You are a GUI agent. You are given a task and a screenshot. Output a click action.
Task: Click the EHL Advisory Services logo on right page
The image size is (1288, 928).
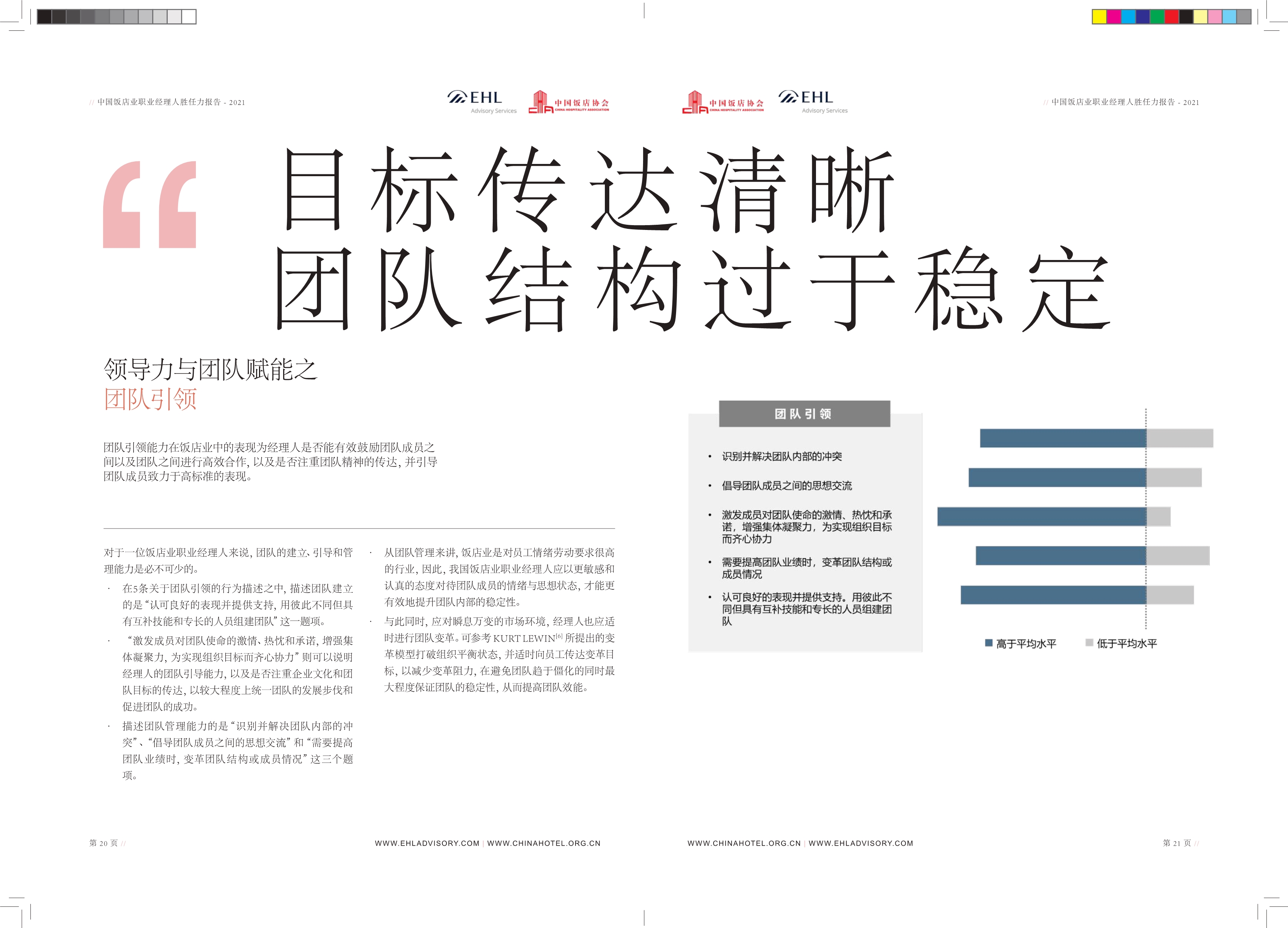(x=813, y=102)
